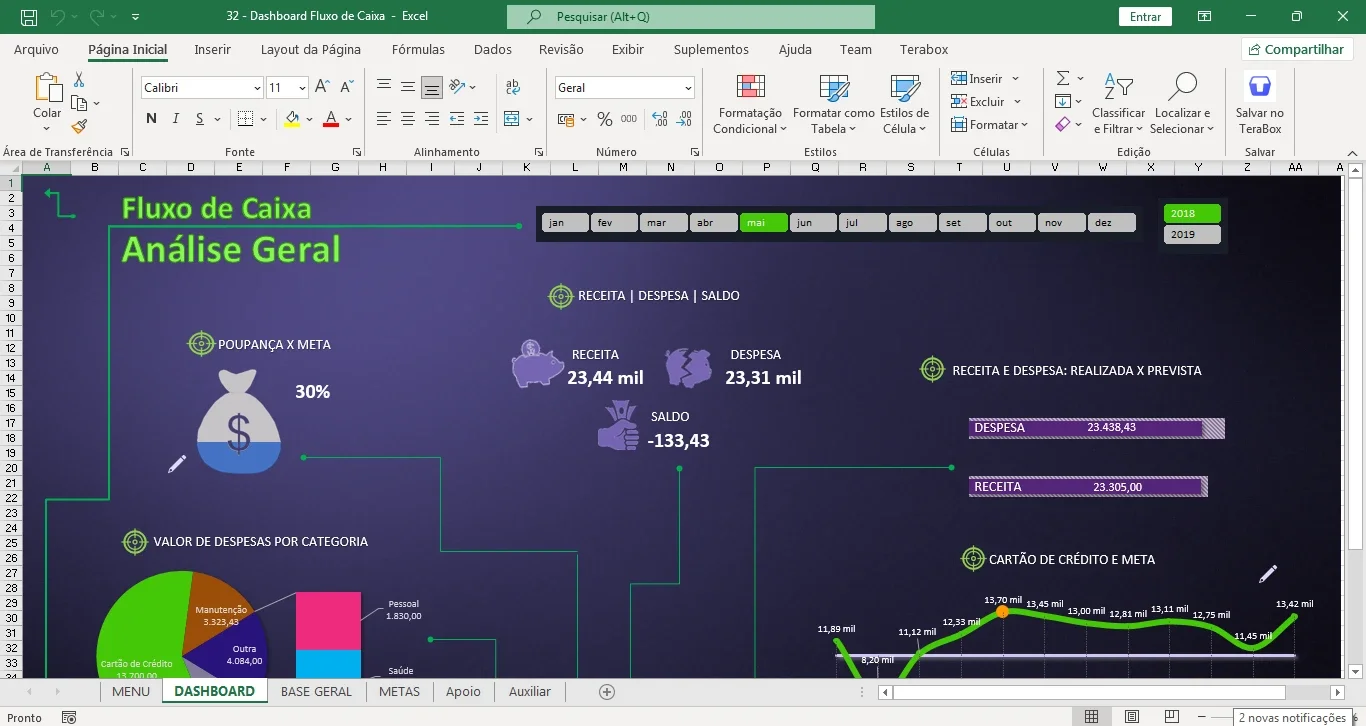Click the Save icon in title bar
This screenshot has width=1366, height=726.
point(29,17)
